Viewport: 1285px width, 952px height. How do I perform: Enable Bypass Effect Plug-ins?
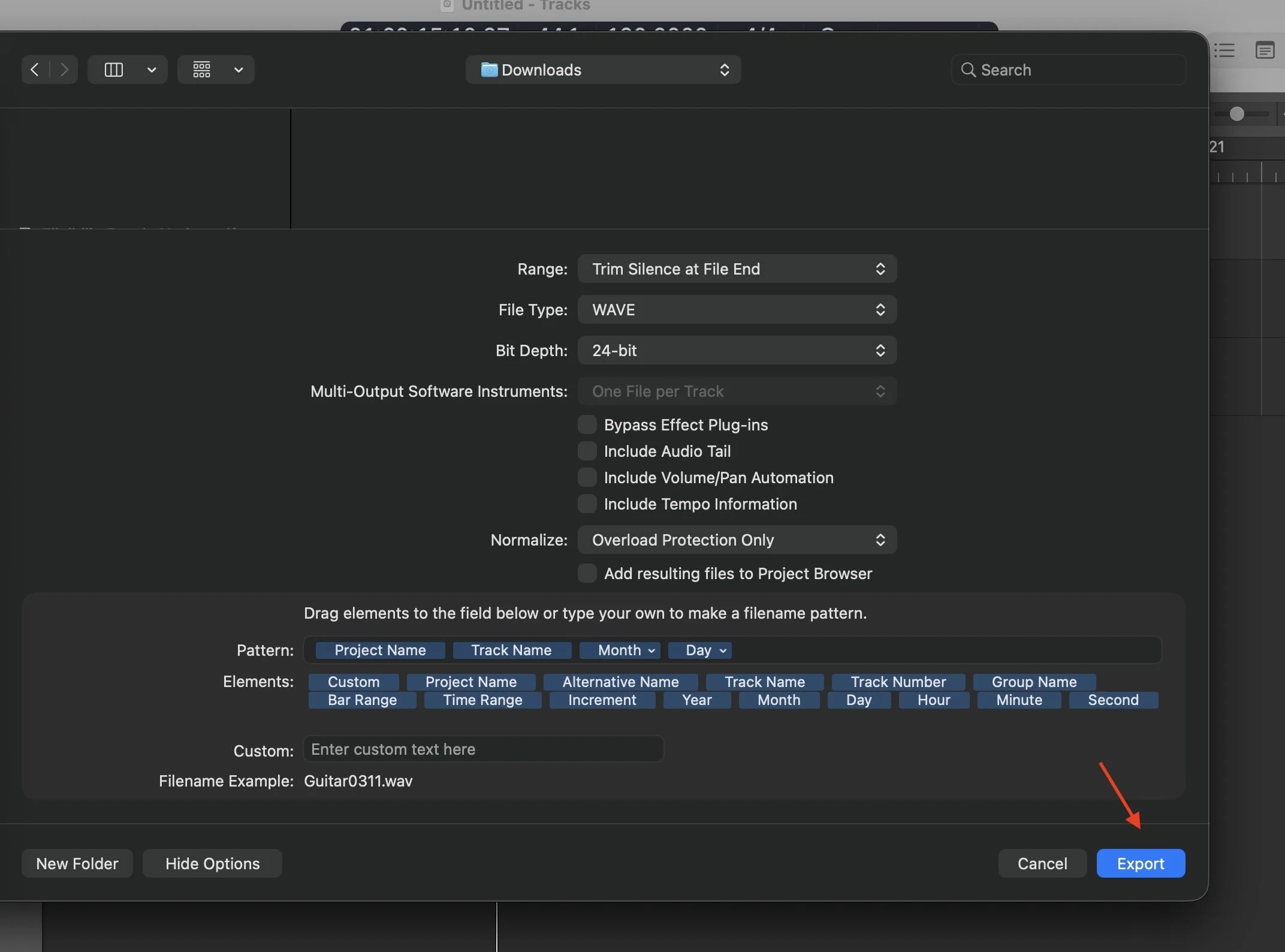[587, 424]
